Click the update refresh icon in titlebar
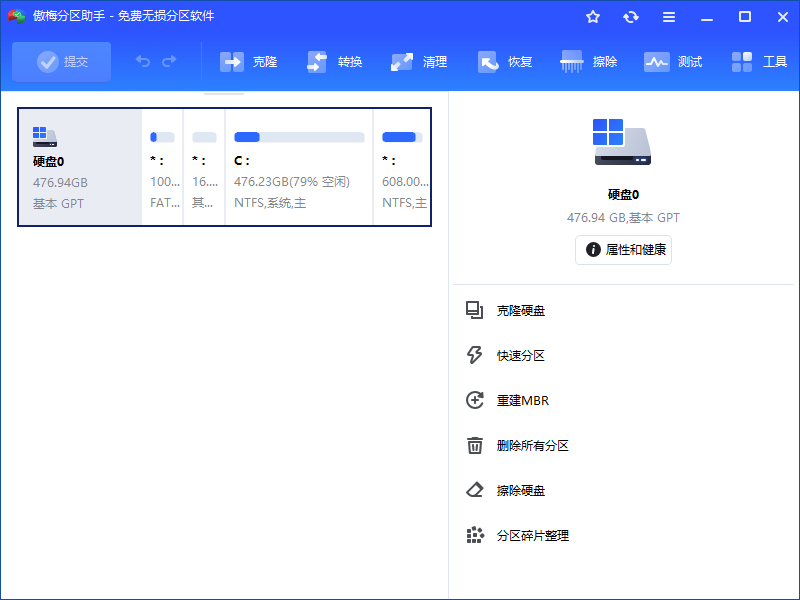 pos(631,16)
